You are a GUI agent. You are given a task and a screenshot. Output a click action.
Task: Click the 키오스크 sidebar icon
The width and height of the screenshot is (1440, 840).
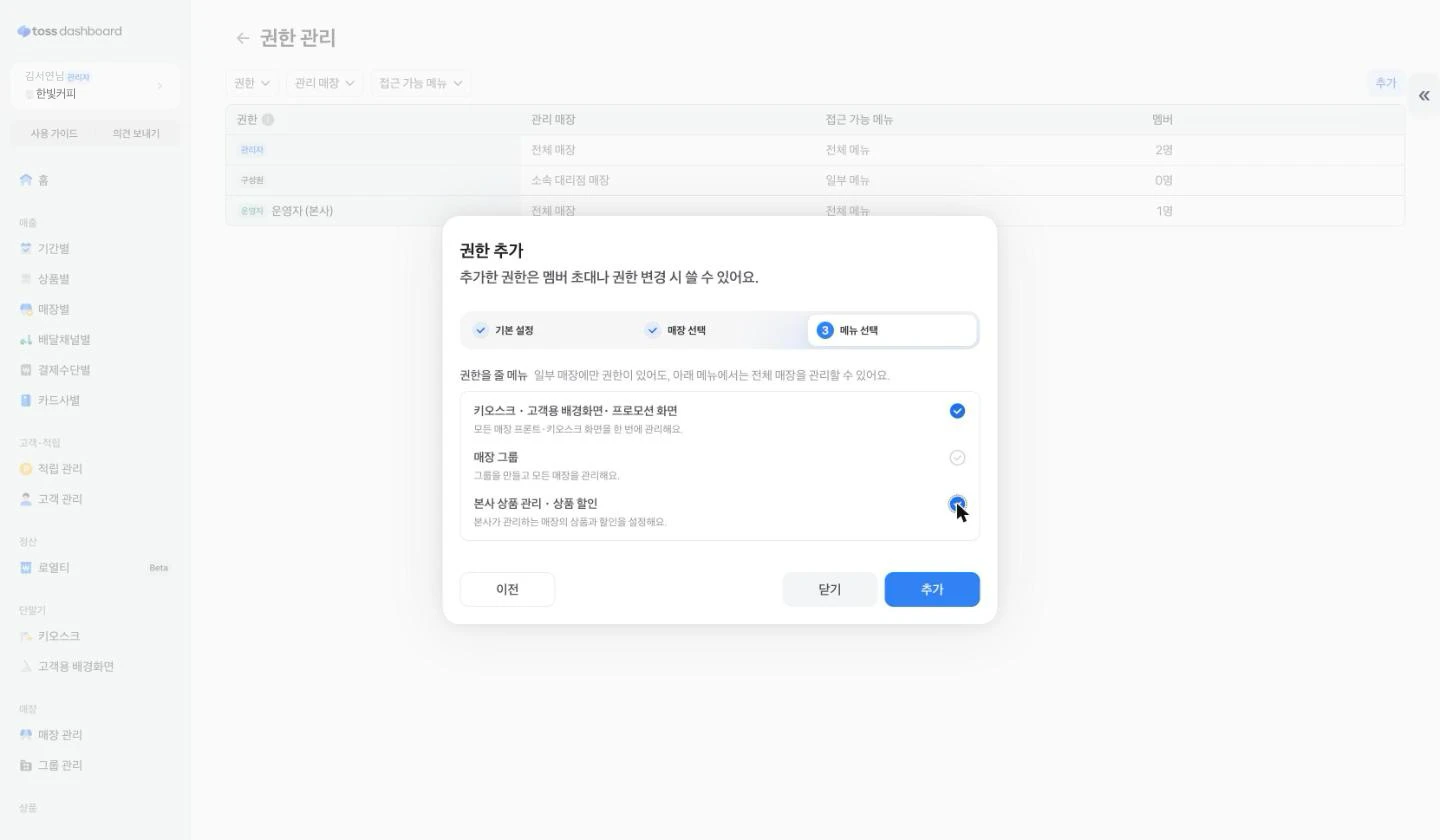tap(26, 636)
